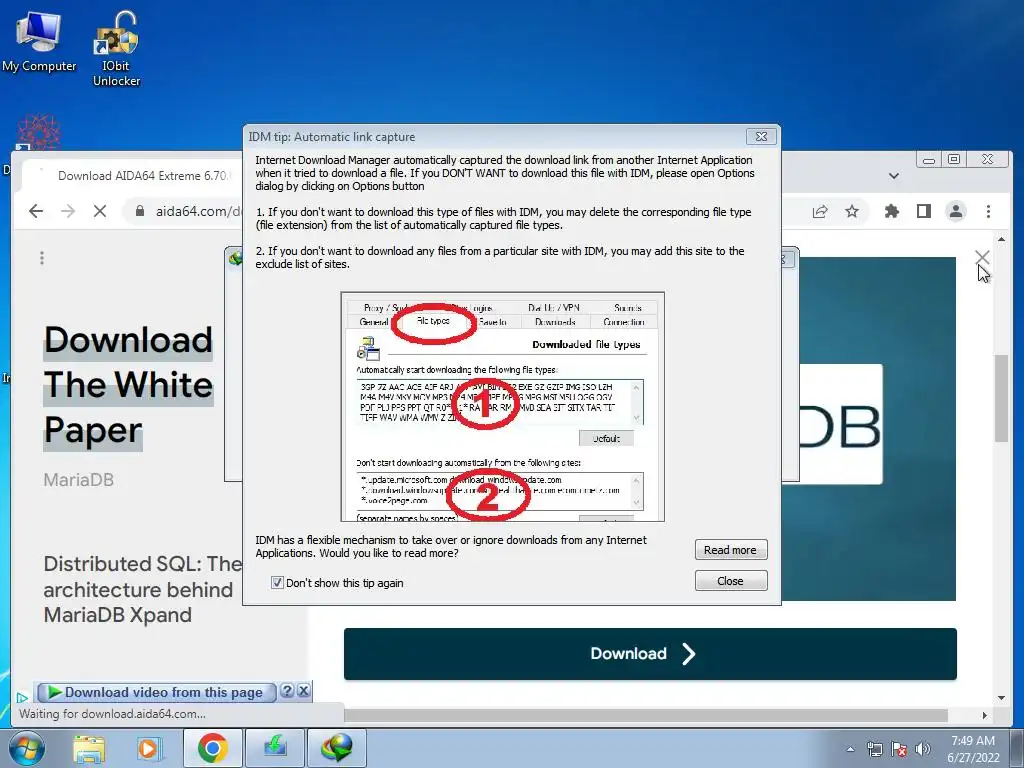Click the scroll up arrow on page
Image resolution: width=1024 pixels, height=768 pixels.
(x=1001, y=240)
